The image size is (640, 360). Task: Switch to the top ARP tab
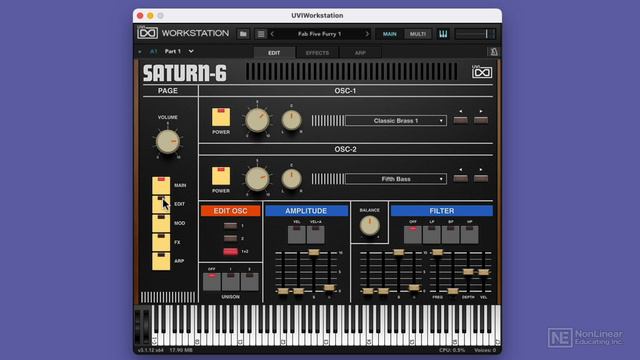point(360,53)
